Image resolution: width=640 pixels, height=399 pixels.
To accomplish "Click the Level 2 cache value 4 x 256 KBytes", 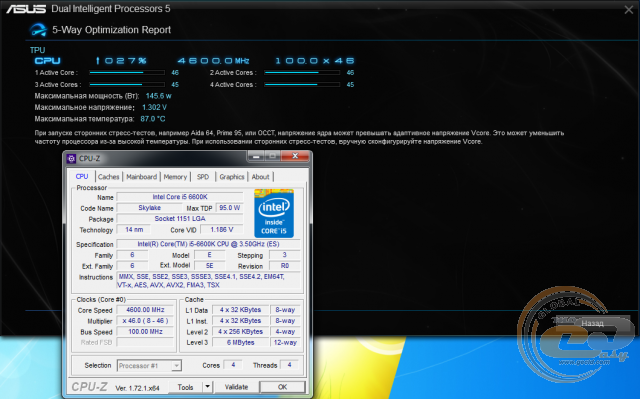I will click(240, 332).
